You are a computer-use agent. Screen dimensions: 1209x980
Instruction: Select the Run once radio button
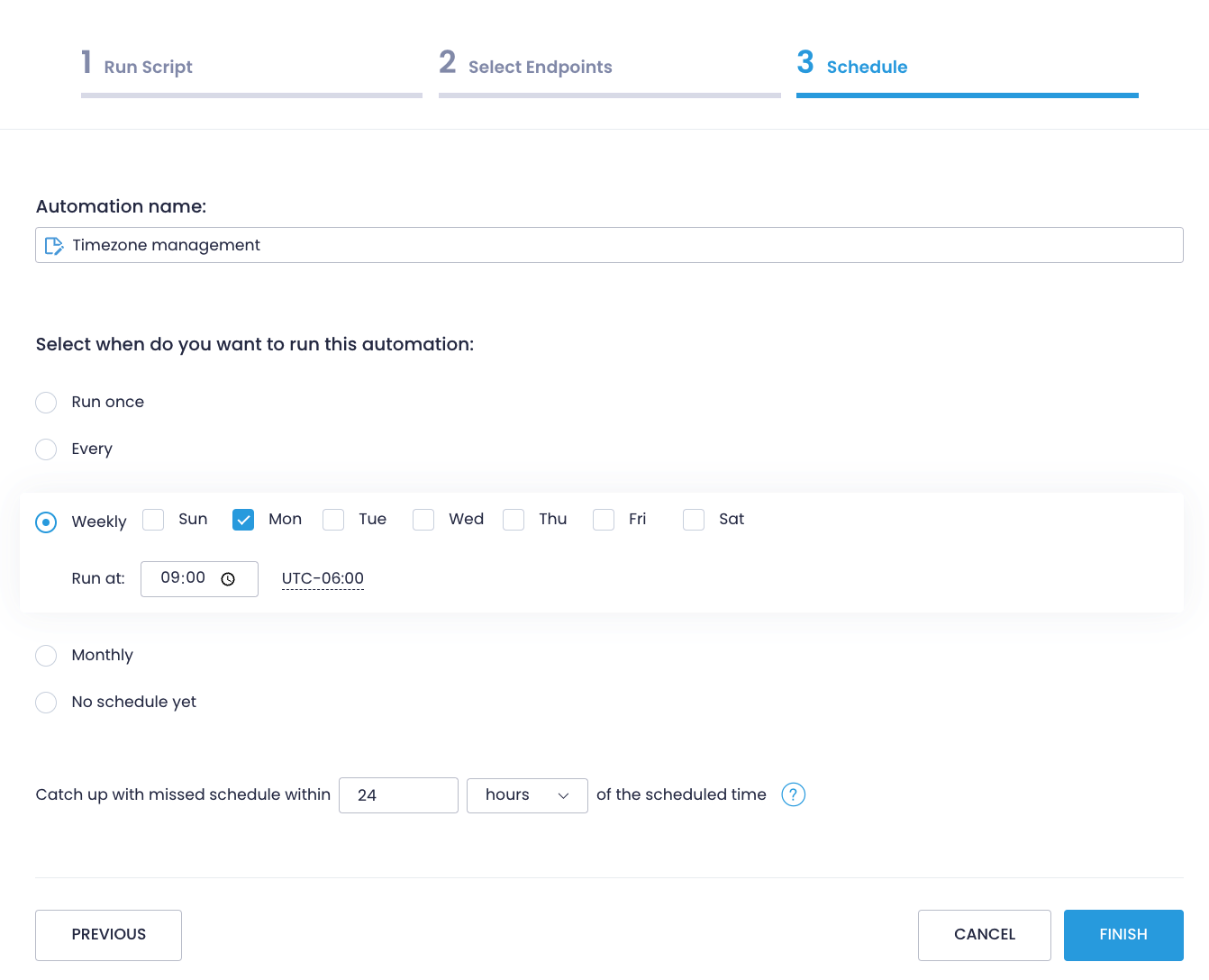46,402
